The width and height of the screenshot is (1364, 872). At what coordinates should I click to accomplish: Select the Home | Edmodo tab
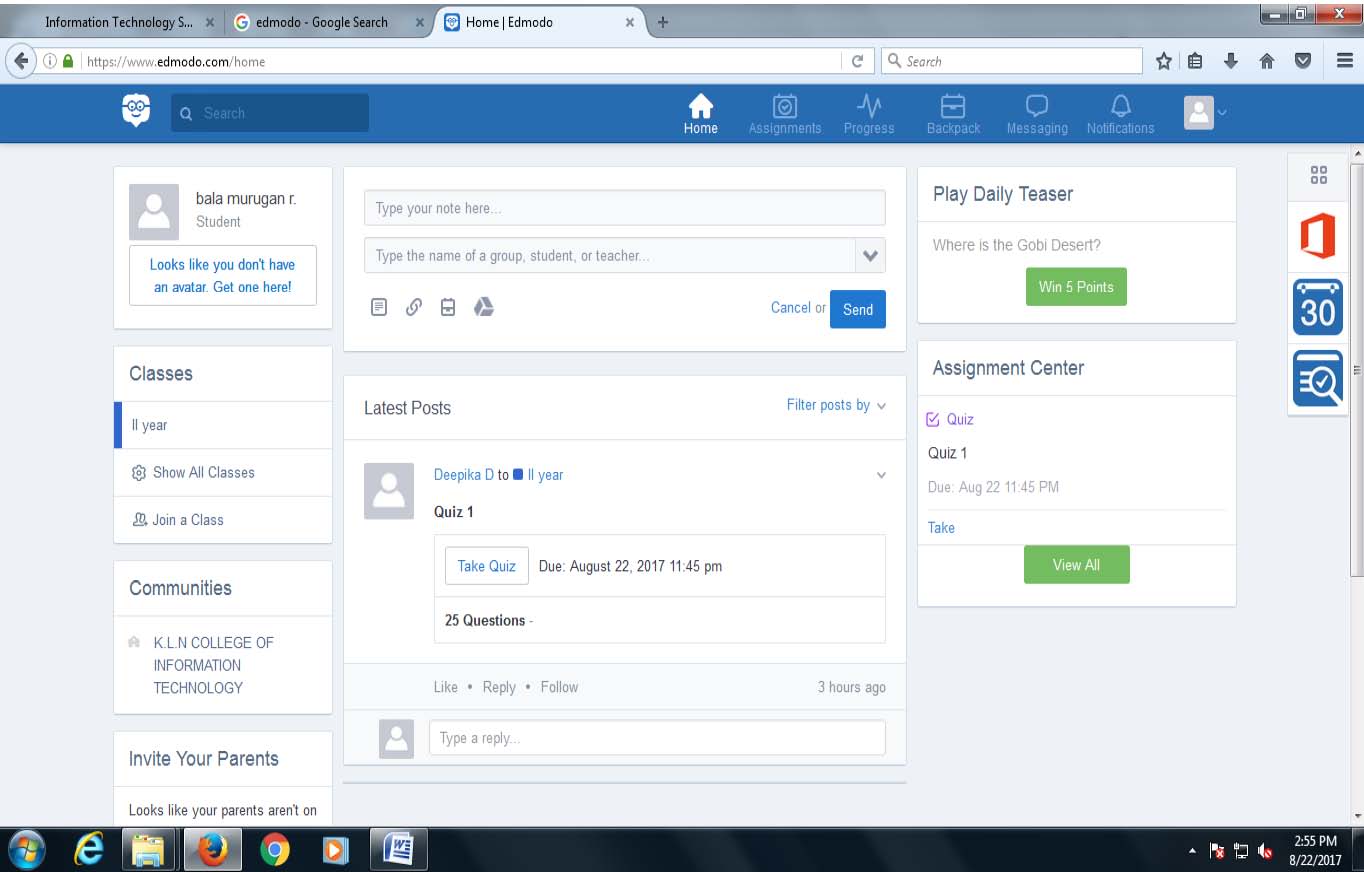point(540,22)
